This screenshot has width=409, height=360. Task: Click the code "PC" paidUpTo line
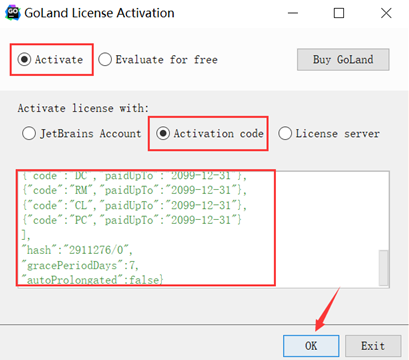132,220
